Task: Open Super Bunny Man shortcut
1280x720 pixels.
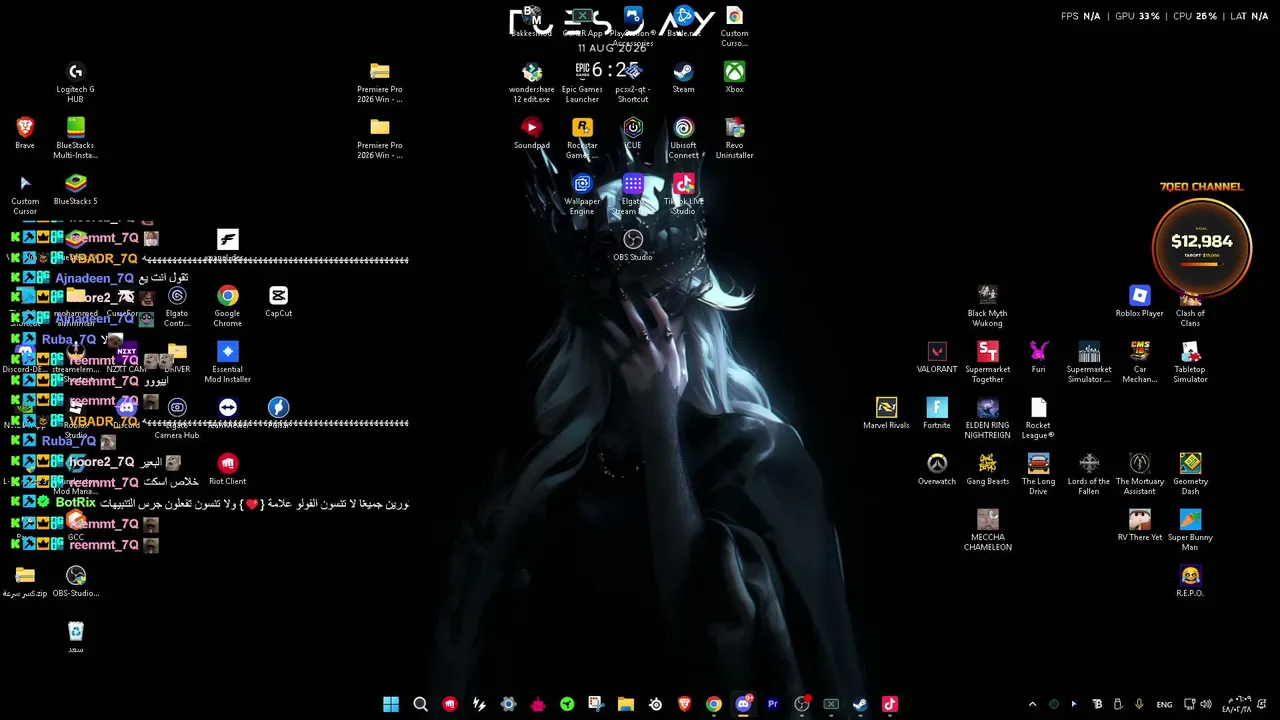Action: click(1190, 530)
